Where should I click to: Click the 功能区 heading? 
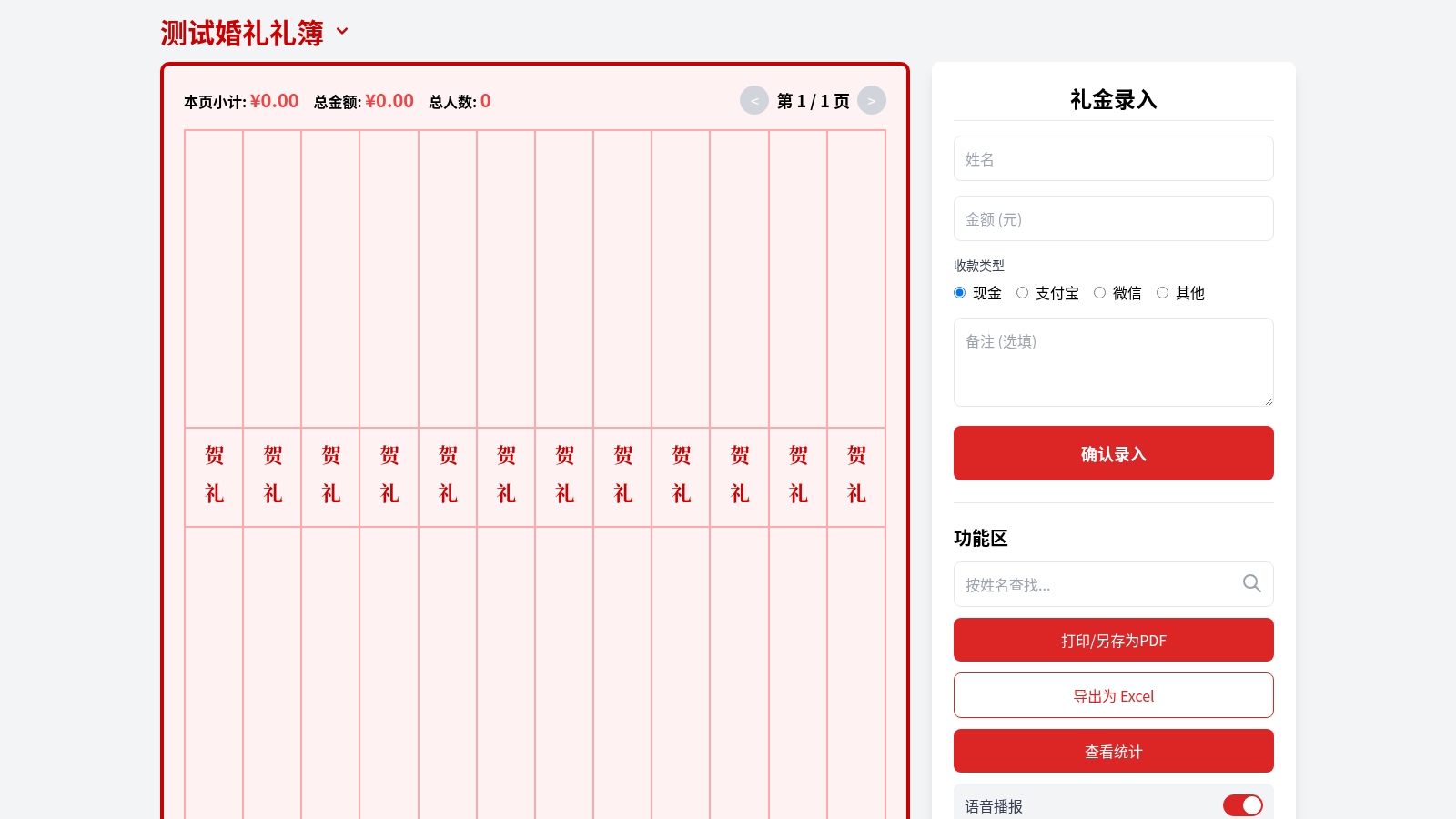click(x=981, y=538)
